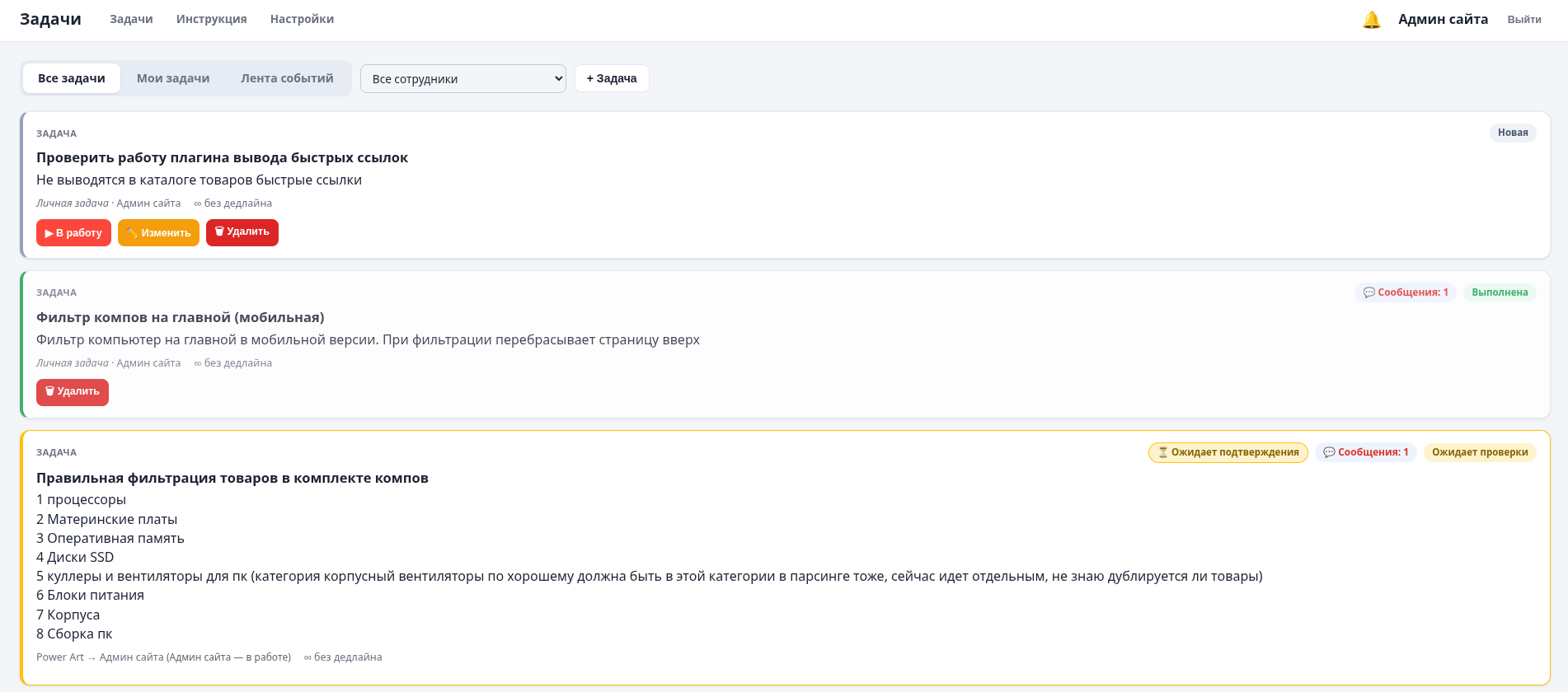This screenshot has width=1568, height=692.
Task: Click the Выполнена status badge
Action: pos(1500,292)
